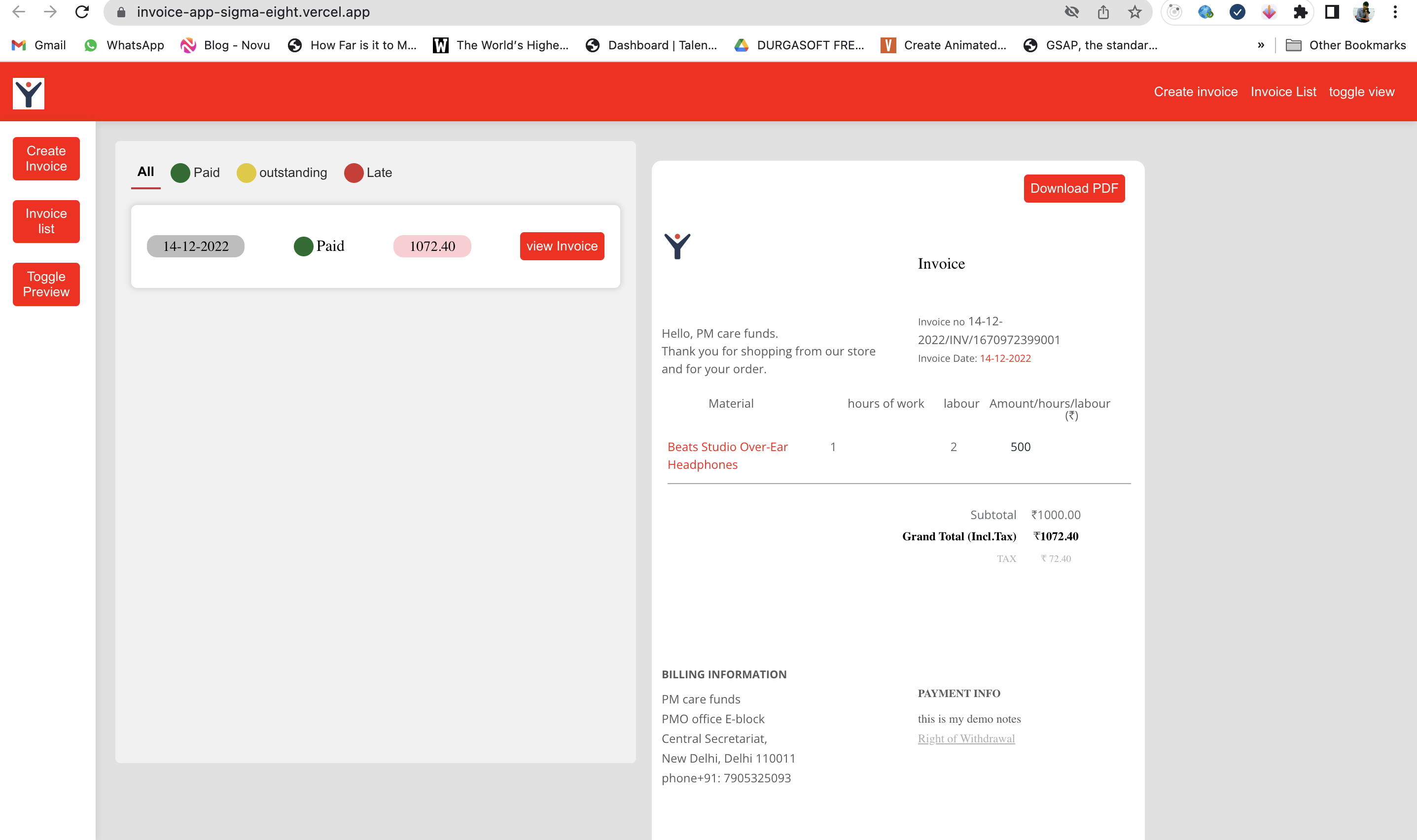Click the hidden-eye privacy icon
This screenshot has width=1417, height=840.
click(1072, 11)
